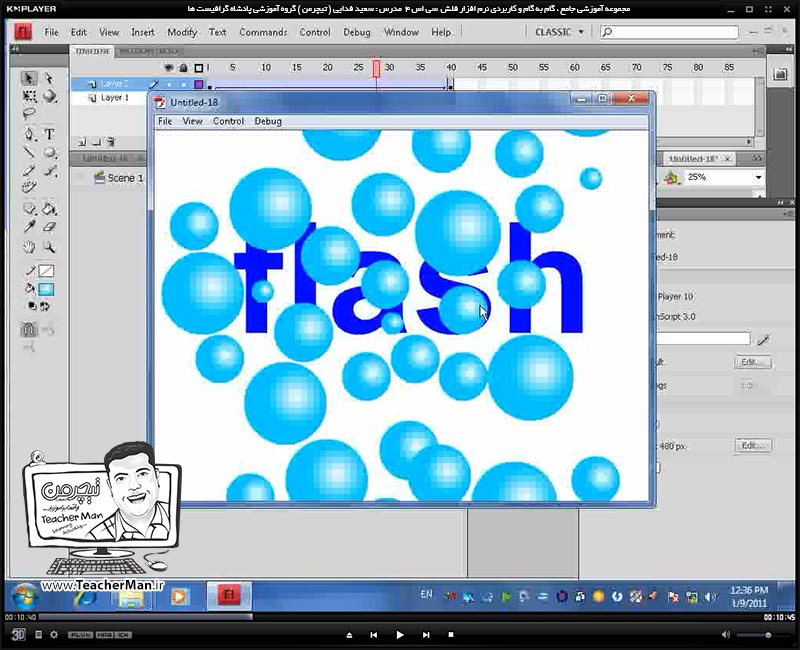The height and width of the screenshot is (650, 800).
Task: Click frame 40 on the timeline ruler
Action: click(x=451, y=67)
